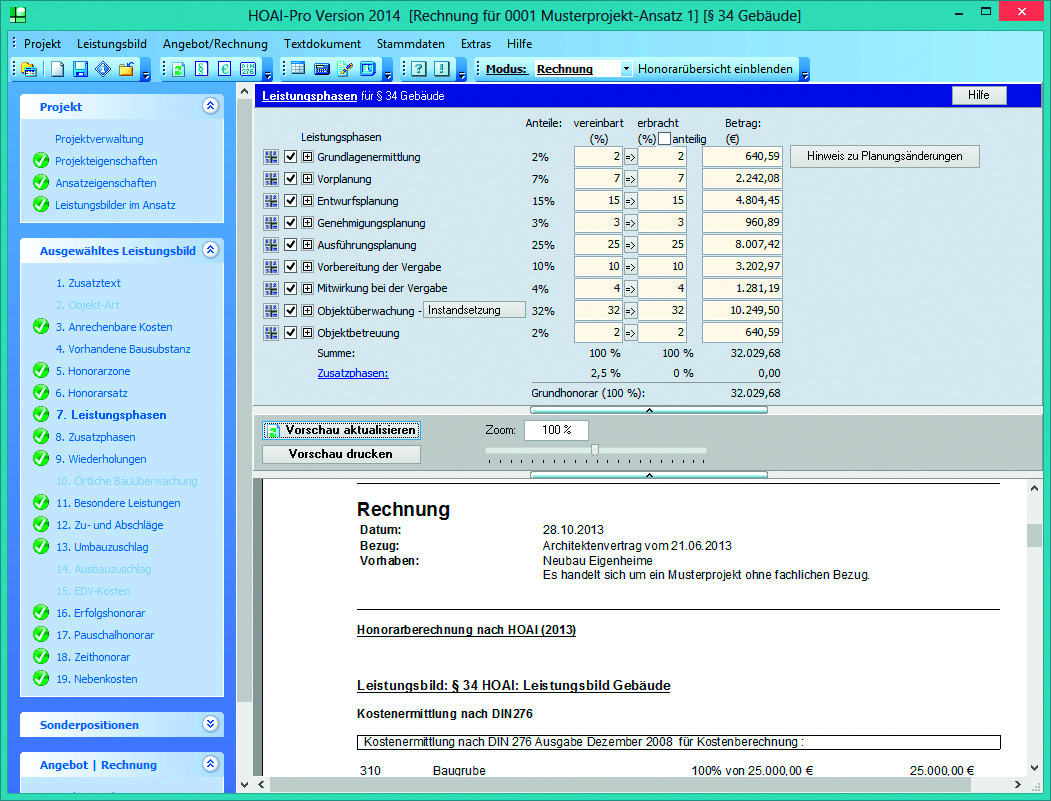Click the exclamation mark info icon
The height and width of the screenshot is (801, 1051).
442,68
